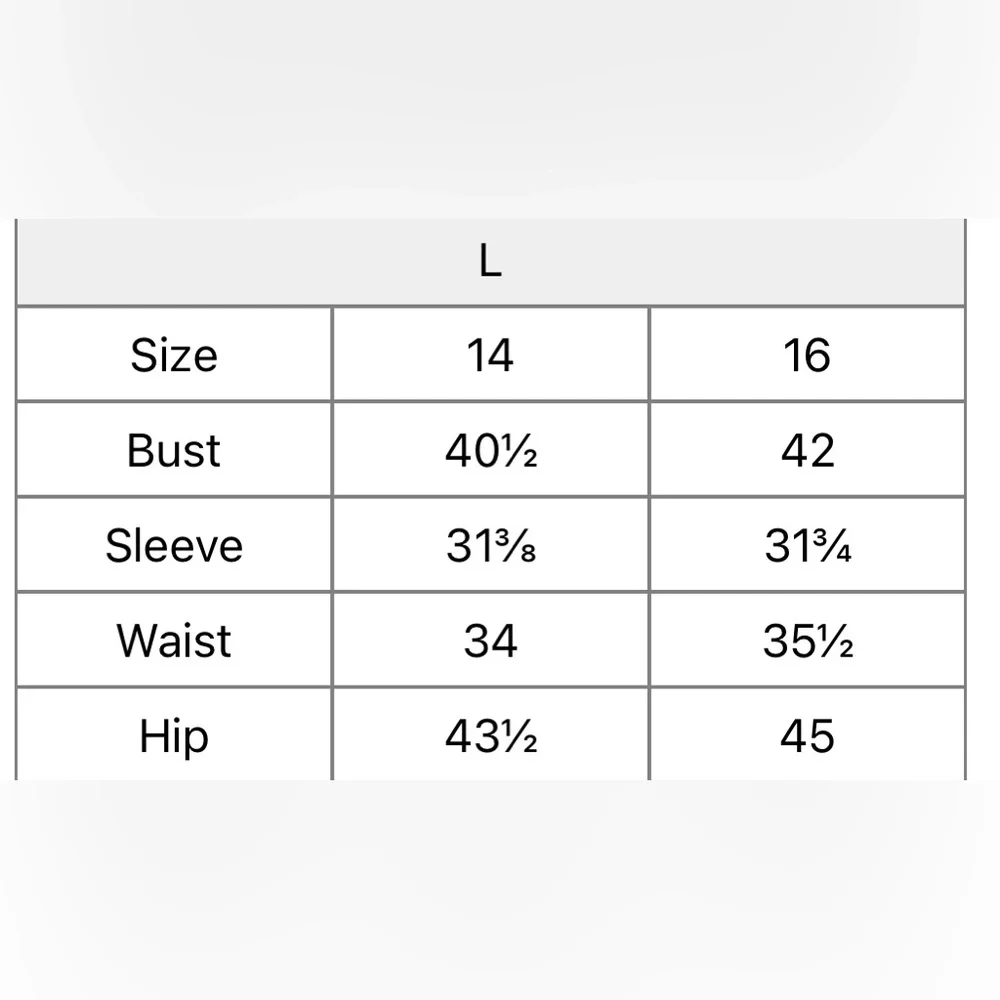Click the Hip row label
The image size is (1000, 1000).
pos(174,734)
